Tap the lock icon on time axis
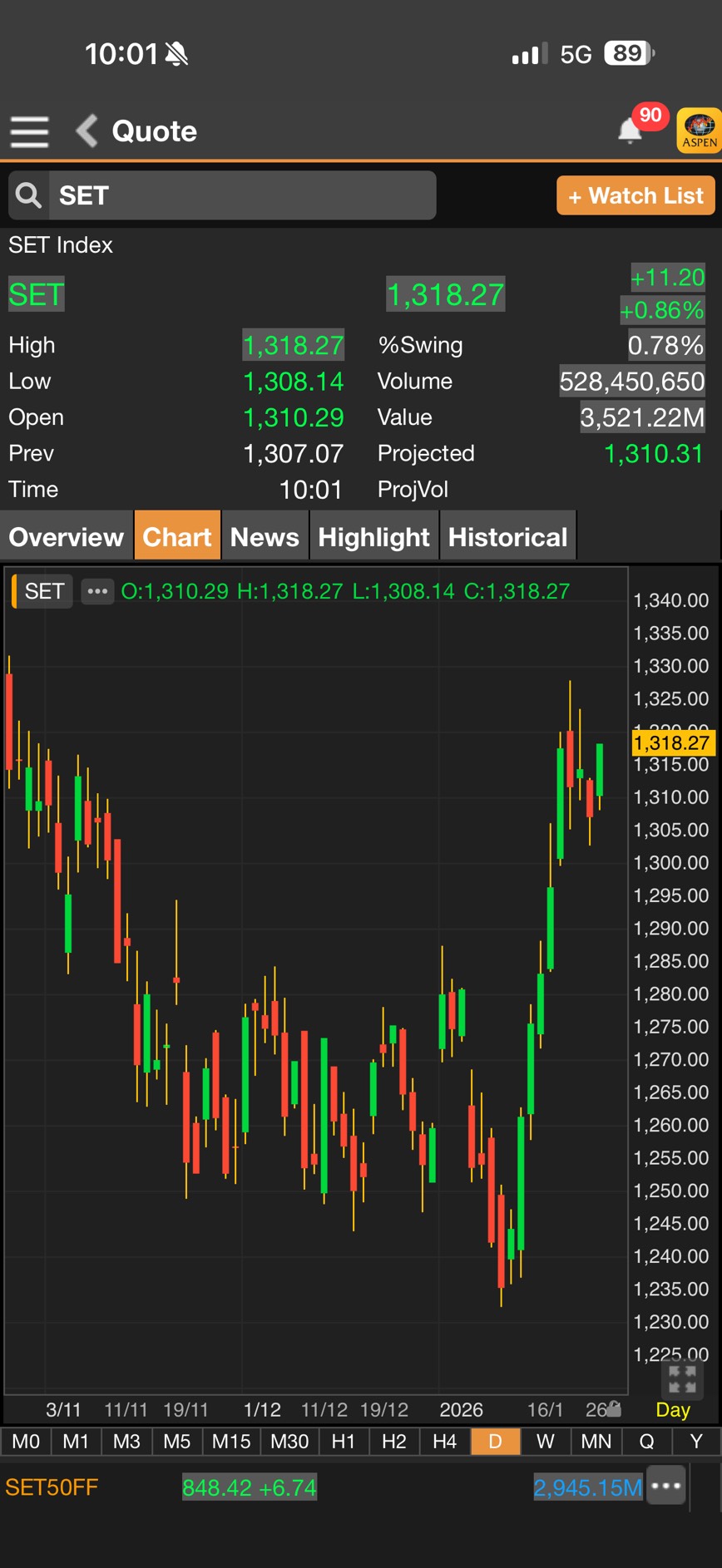722x1568 pixels. pos(613,1408)
